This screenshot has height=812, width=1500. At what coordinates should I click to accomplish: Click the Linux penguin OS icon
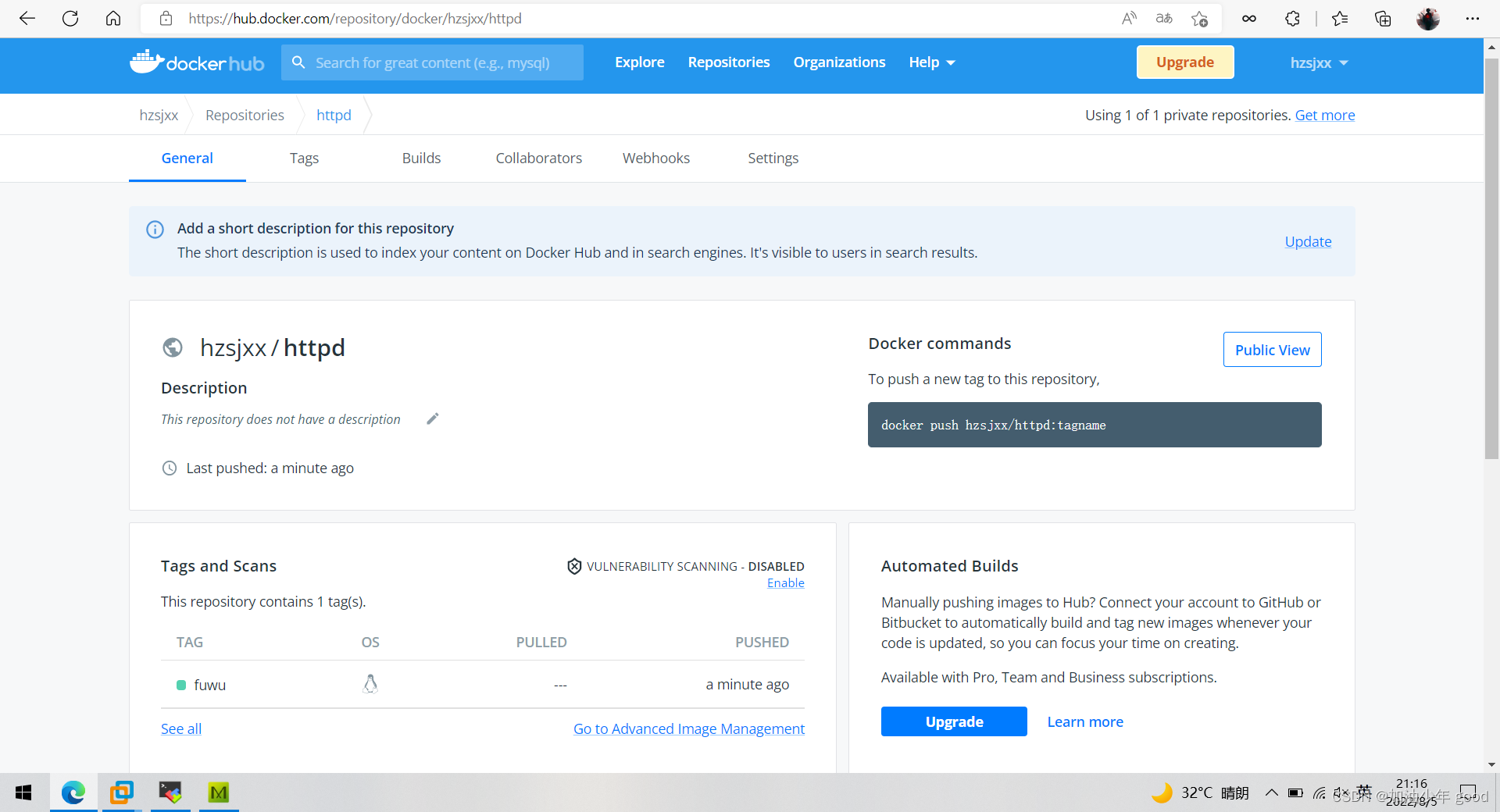point(370,684)
